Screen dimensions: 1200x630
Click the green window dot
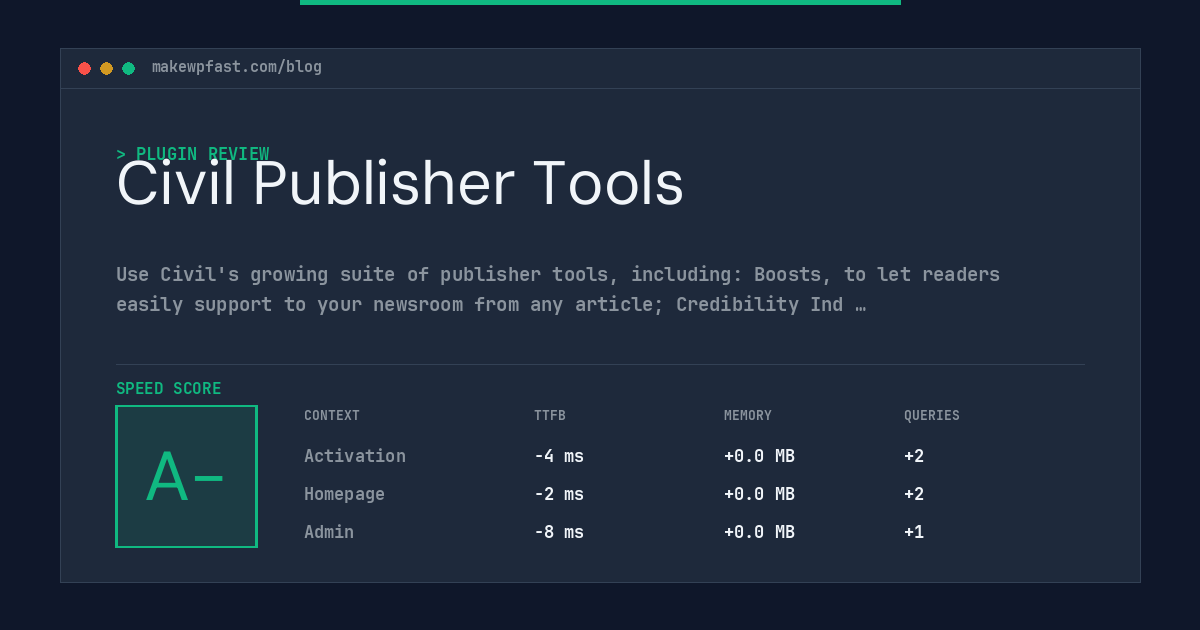click(128, 68)
